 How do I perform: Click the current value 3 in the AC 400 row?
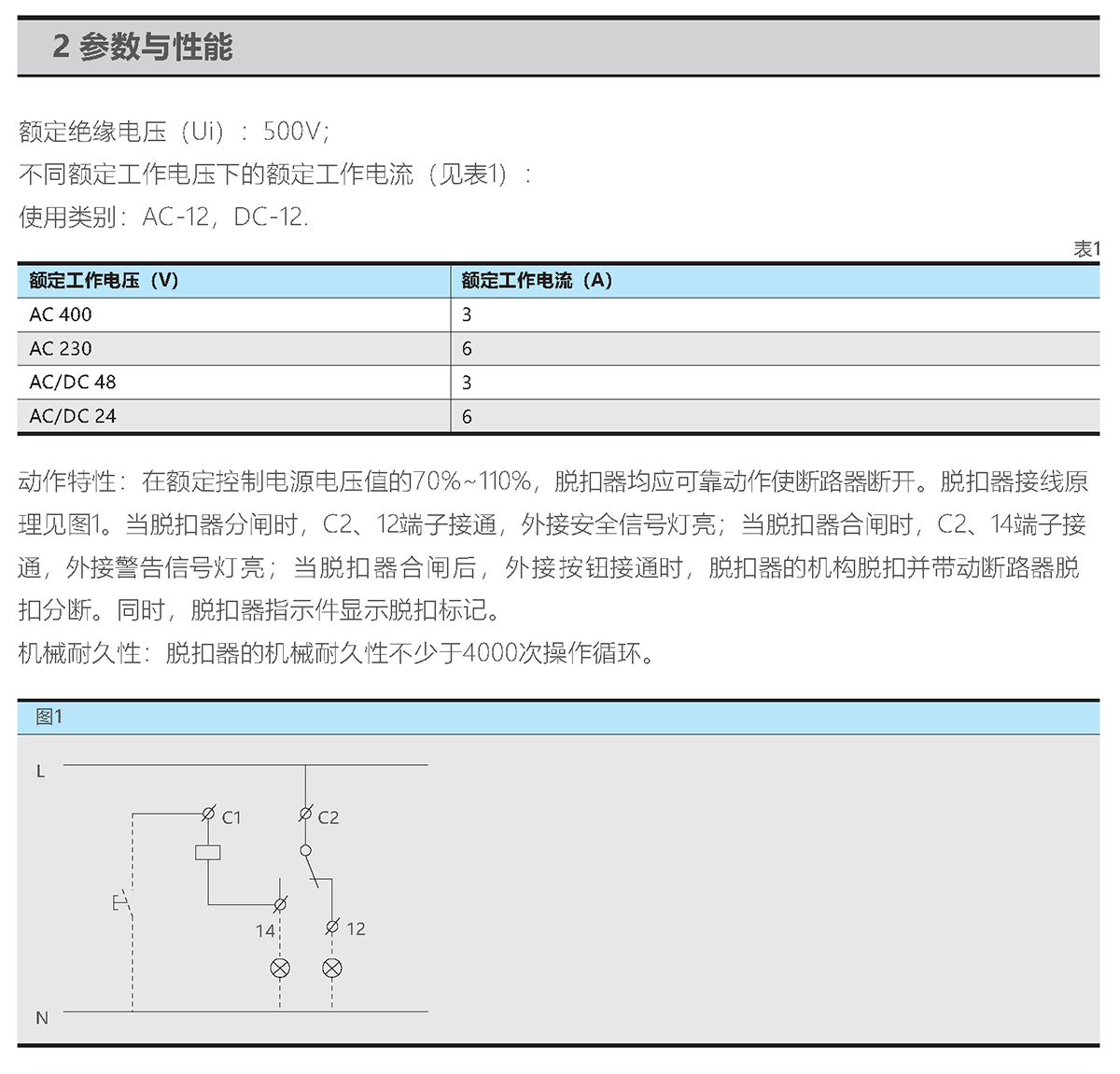[467, 315]
